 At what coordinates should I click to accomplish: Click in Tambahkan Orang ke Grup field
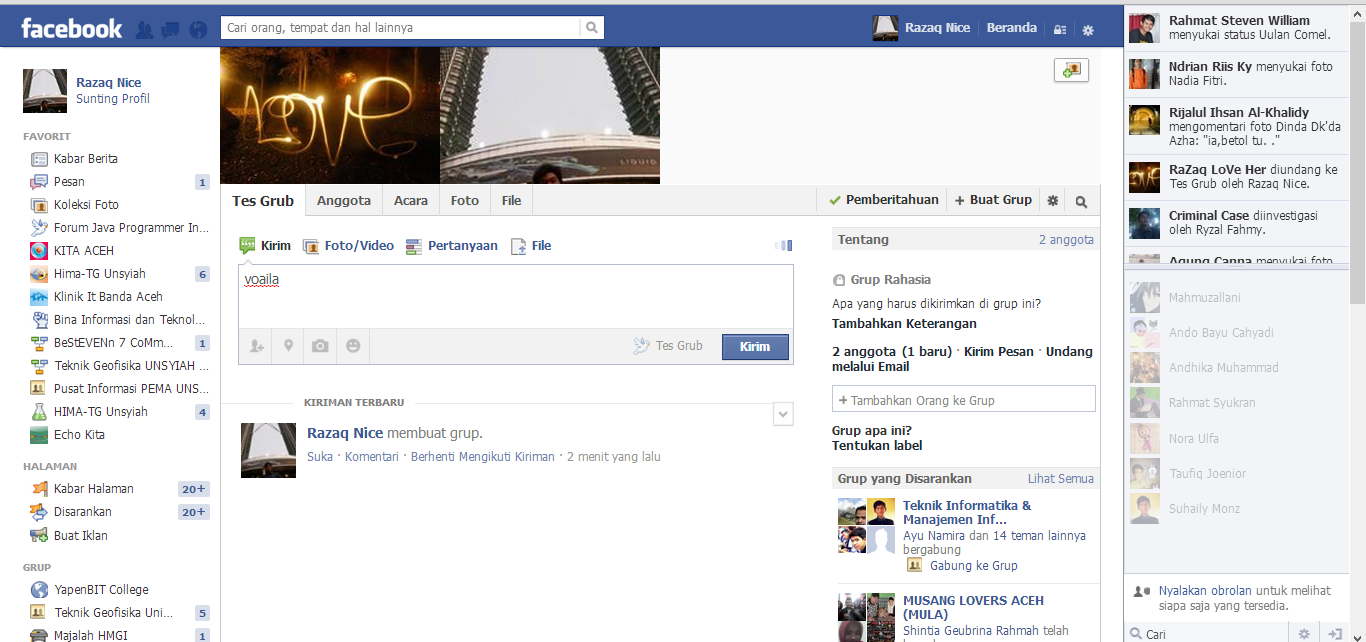pyautogui.click(x=964, y=400)
